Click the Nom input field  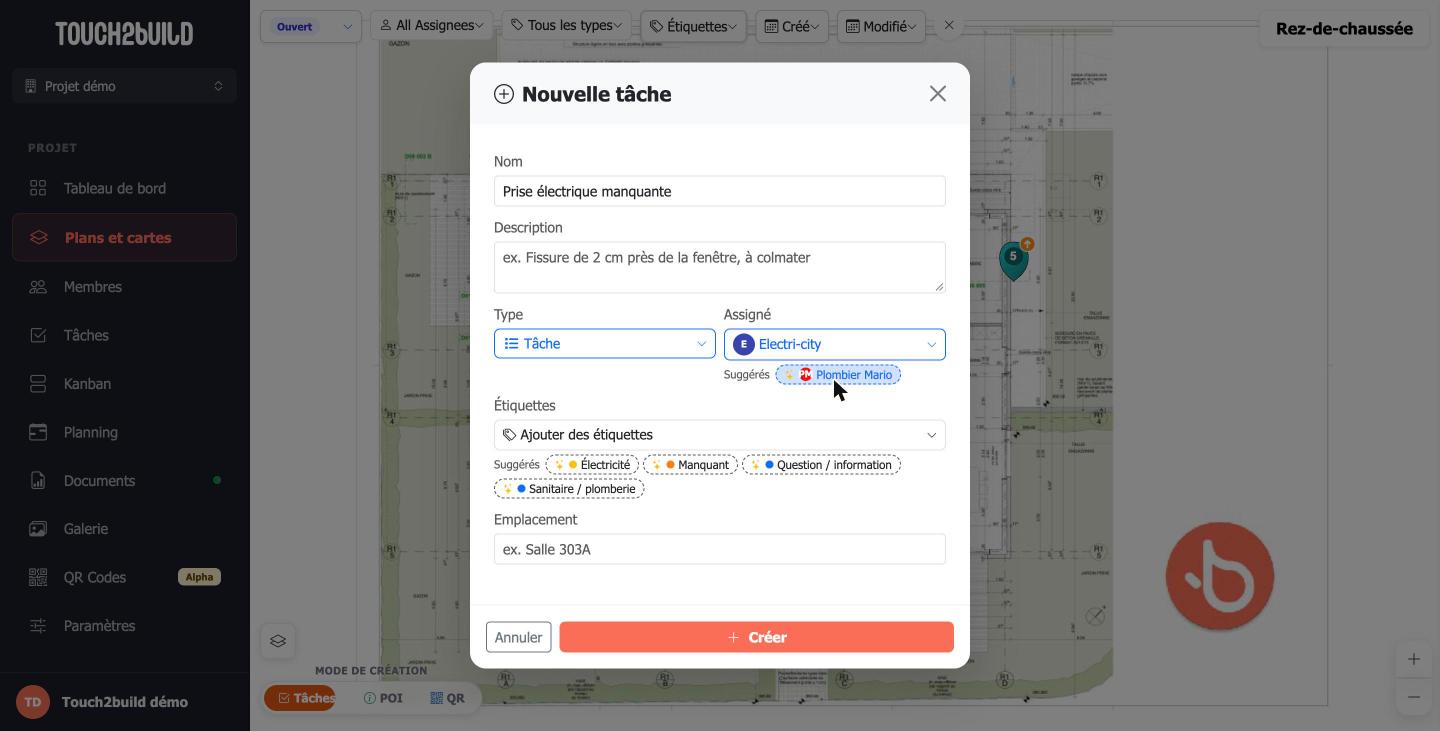(x=720, y=191)
